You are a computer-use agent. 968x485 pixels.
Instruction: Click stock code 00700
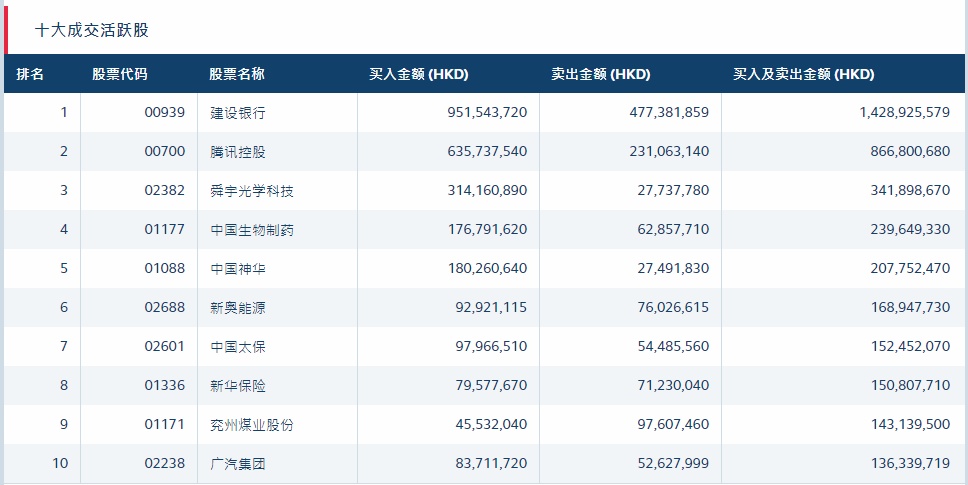point(165,152)
